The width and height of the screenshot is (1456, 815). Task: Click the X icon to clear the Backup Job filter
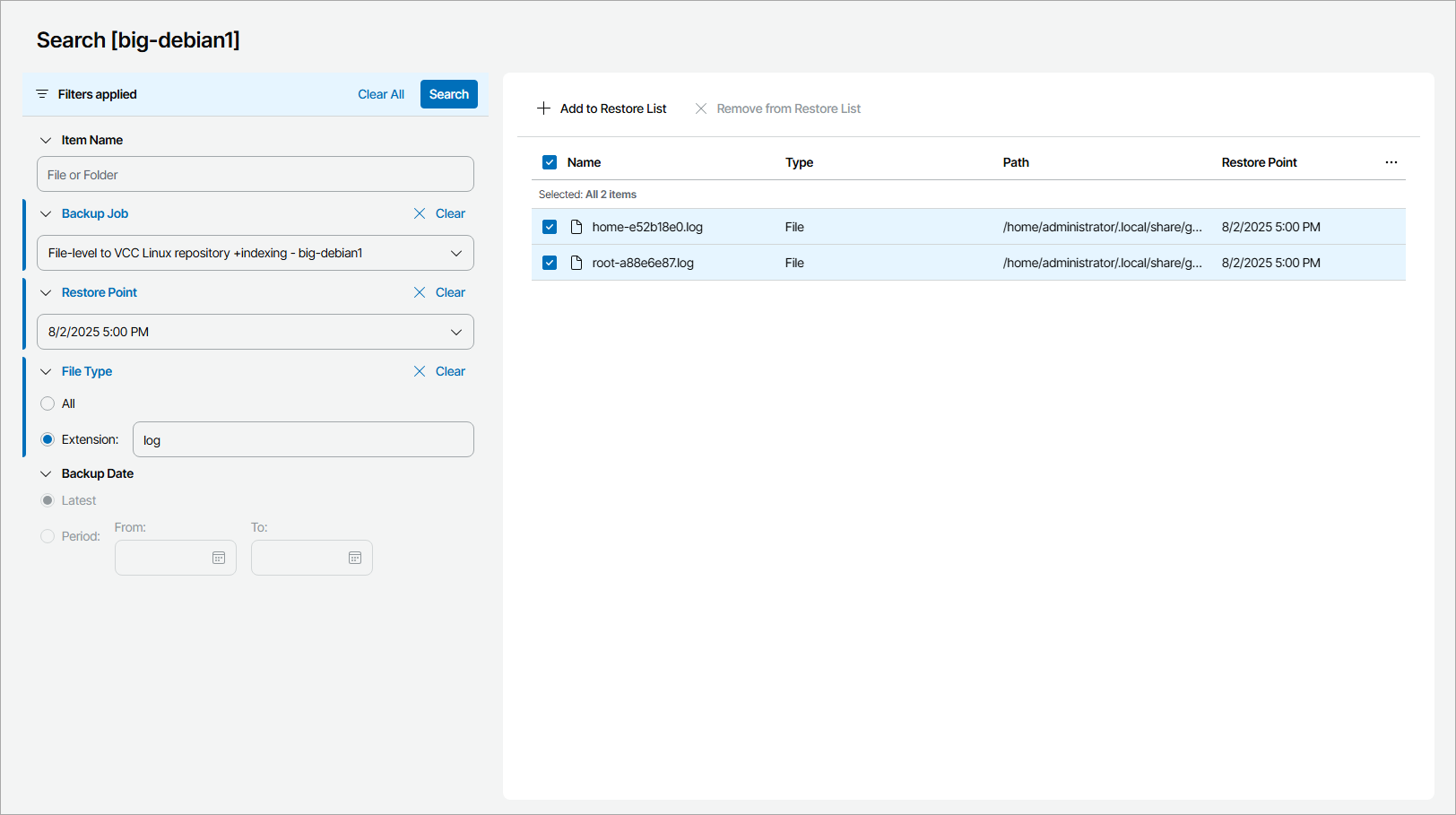tap(420, 213)
